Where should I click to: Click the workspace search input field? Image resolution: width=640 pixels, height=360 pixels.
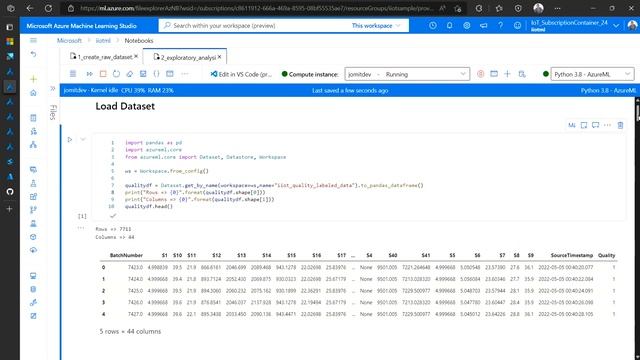[256, 25]
